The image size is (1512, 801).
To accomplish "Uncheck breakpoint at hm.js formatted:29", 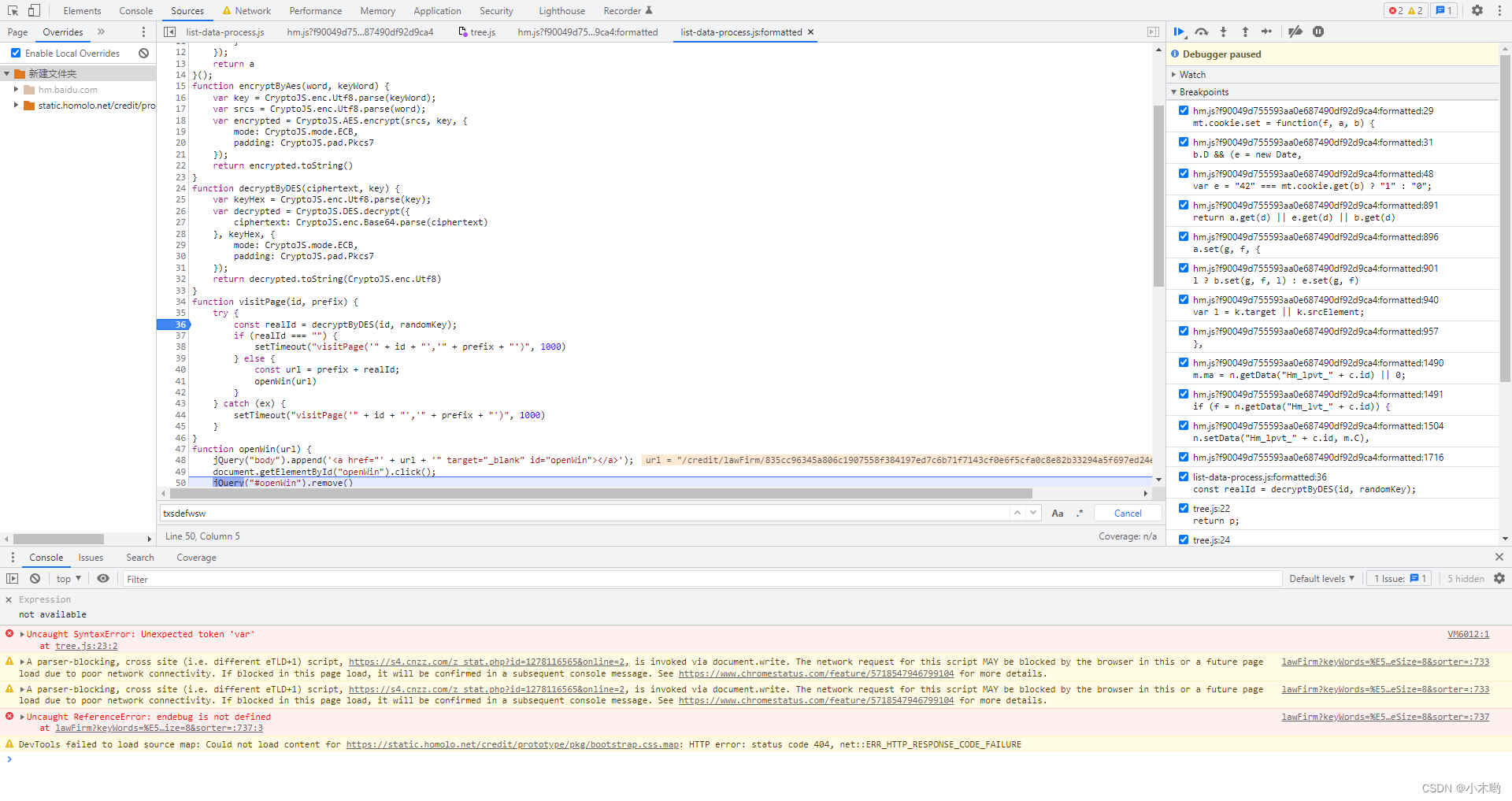I will click(1184, 110).
